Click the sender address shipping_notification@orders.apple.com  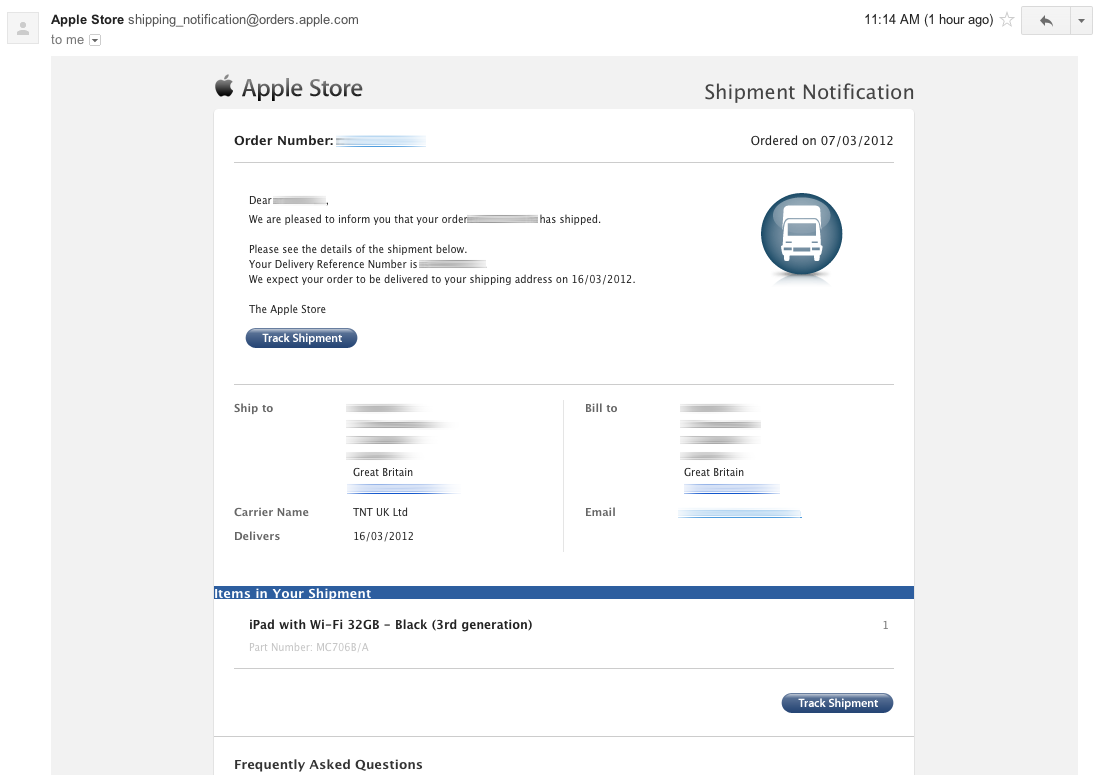pos(243,20)
